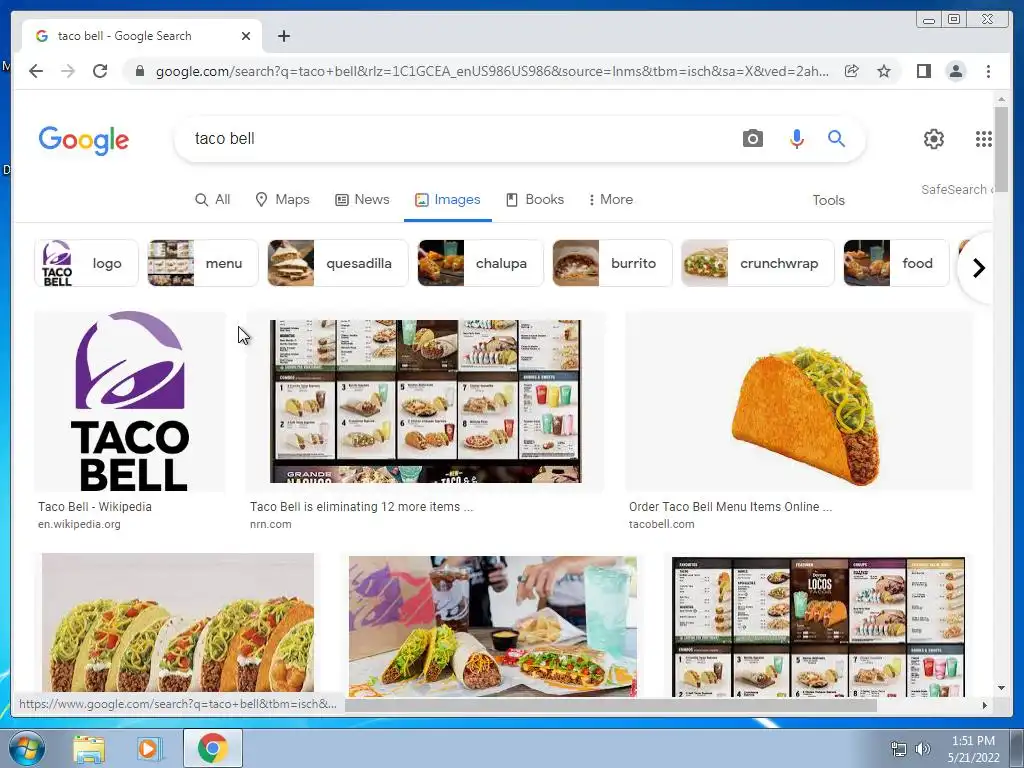Open the row of tacos image
The width and height of the screenshot is (1024, 768).
[178, 624]
